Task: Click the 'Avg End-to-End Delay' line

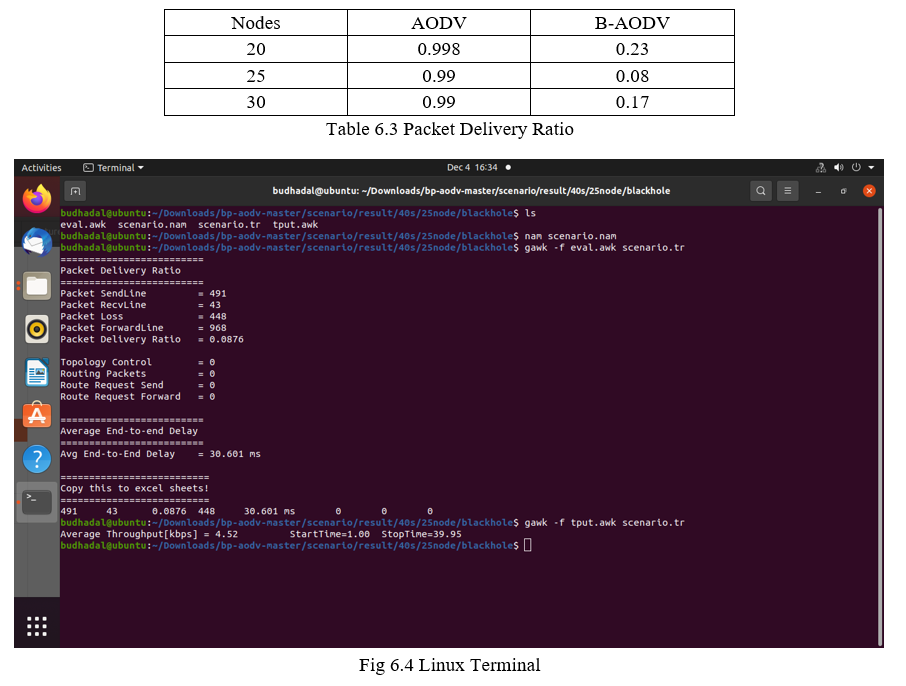Action: 161,454
